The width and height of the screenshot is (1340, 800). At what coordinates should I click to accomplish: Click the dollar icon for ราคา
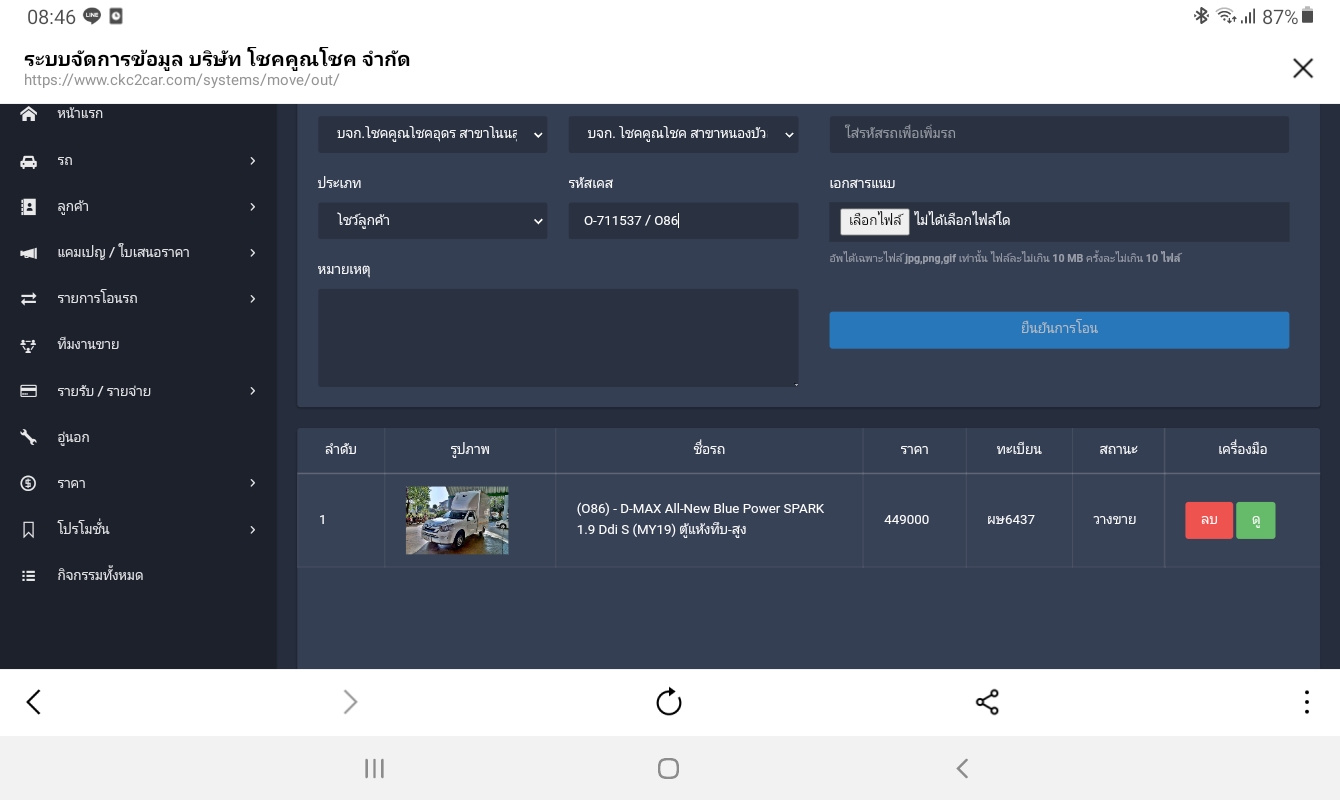coord(28,483)
